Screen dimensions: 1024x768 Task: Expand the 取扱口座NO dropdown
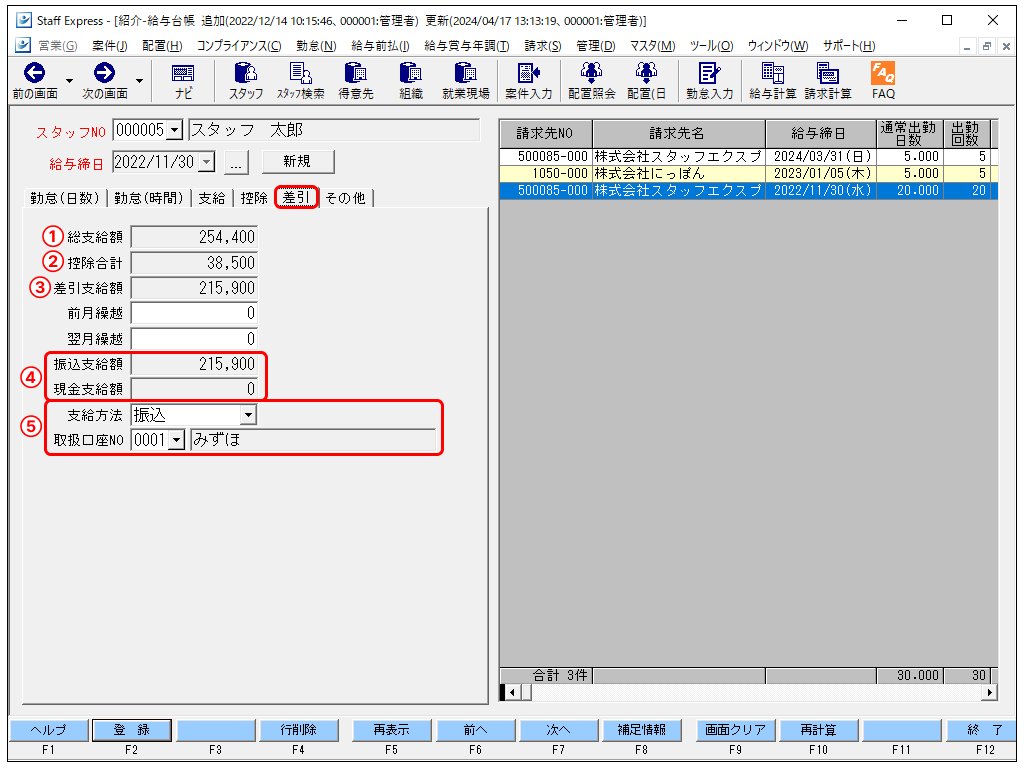177,440
